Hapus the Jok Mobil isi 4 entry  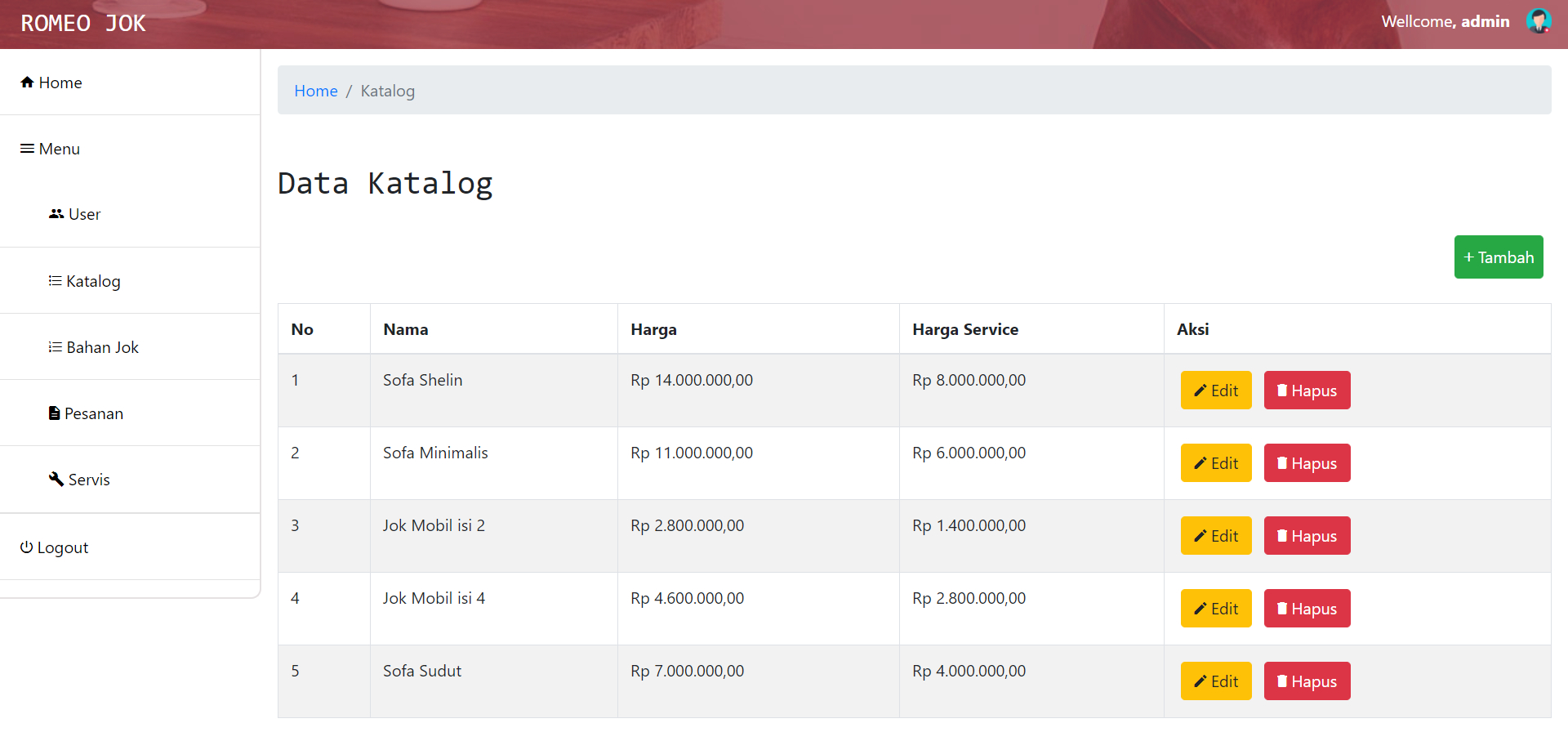(x=1307, y=609)
